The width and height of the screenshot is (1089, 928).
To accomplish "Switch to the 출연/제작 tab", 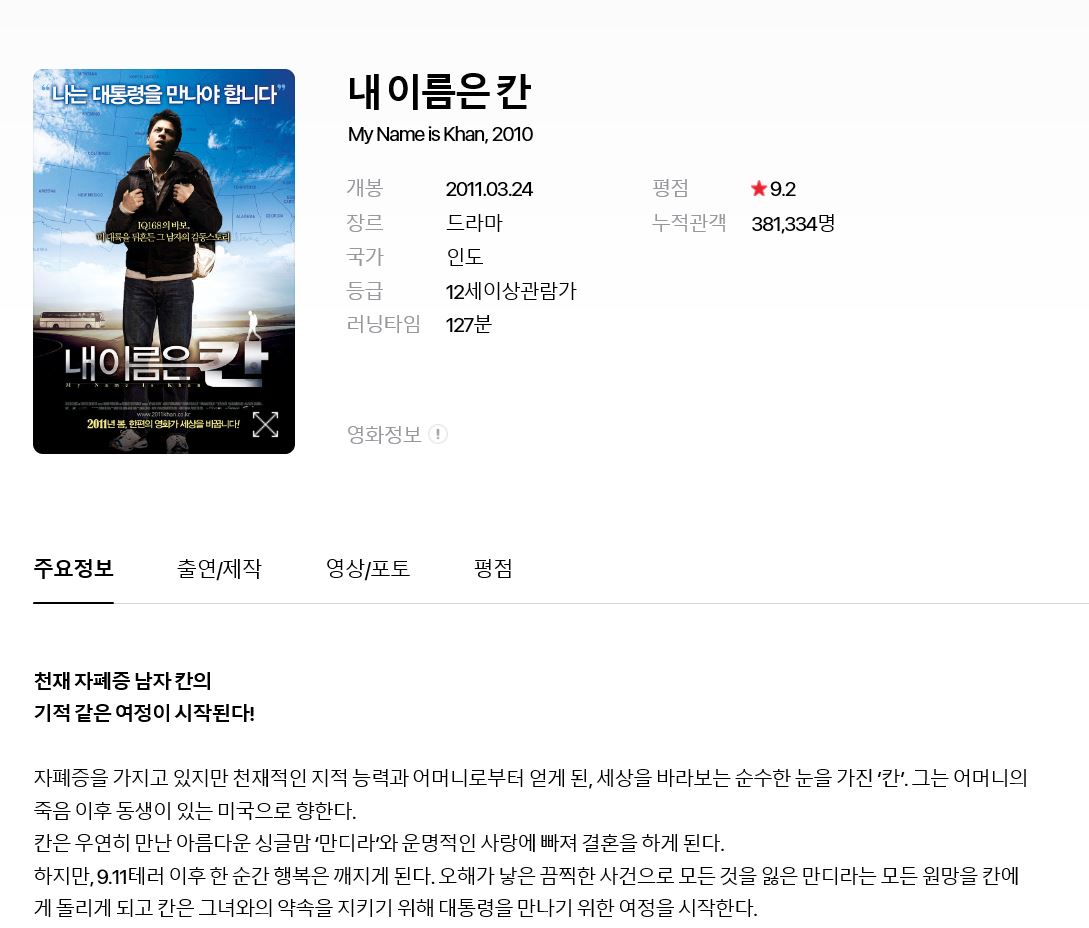I will 219,568.
